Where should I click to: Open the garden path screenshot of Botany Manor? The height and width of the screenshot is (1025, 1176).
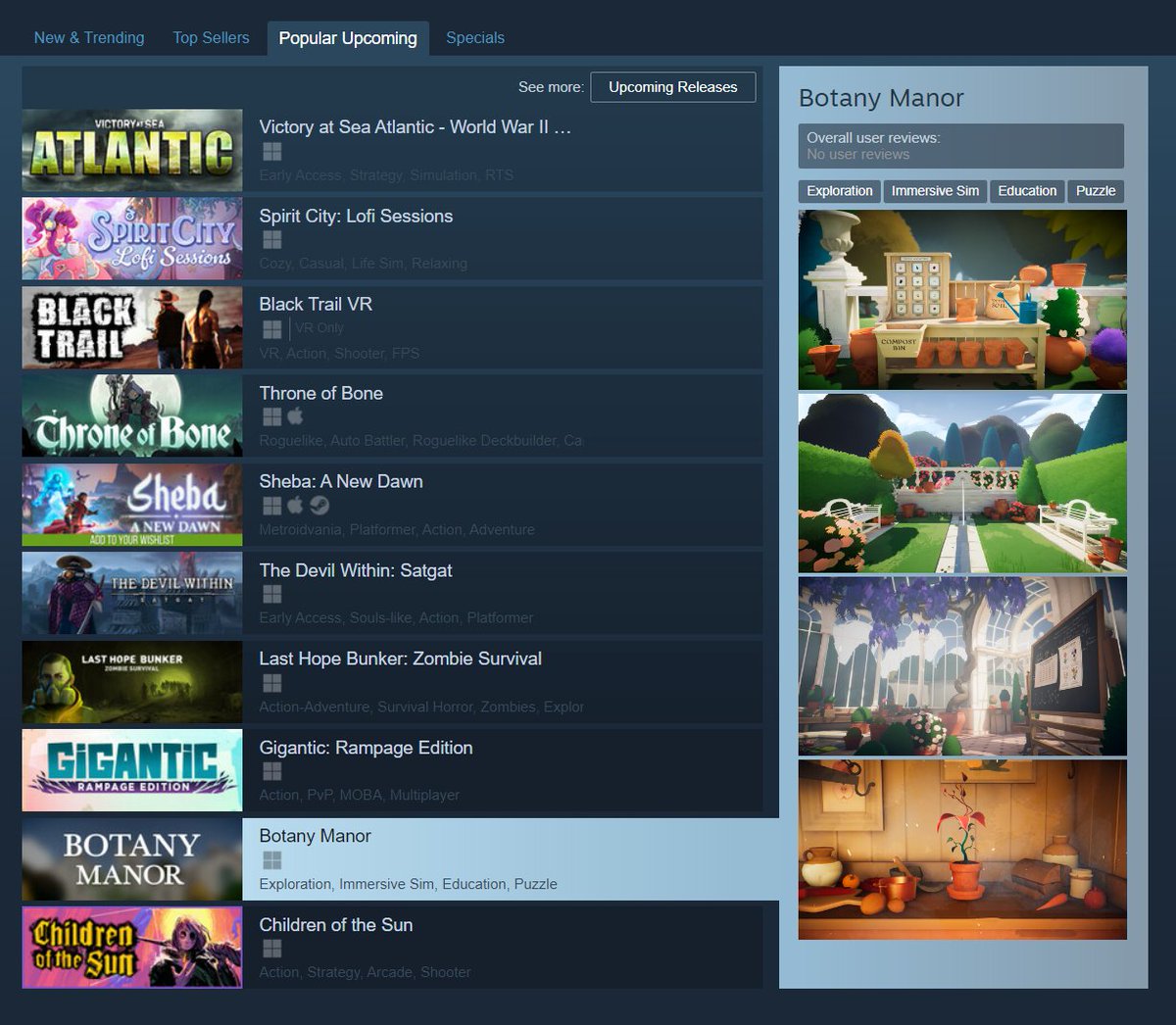962,483
